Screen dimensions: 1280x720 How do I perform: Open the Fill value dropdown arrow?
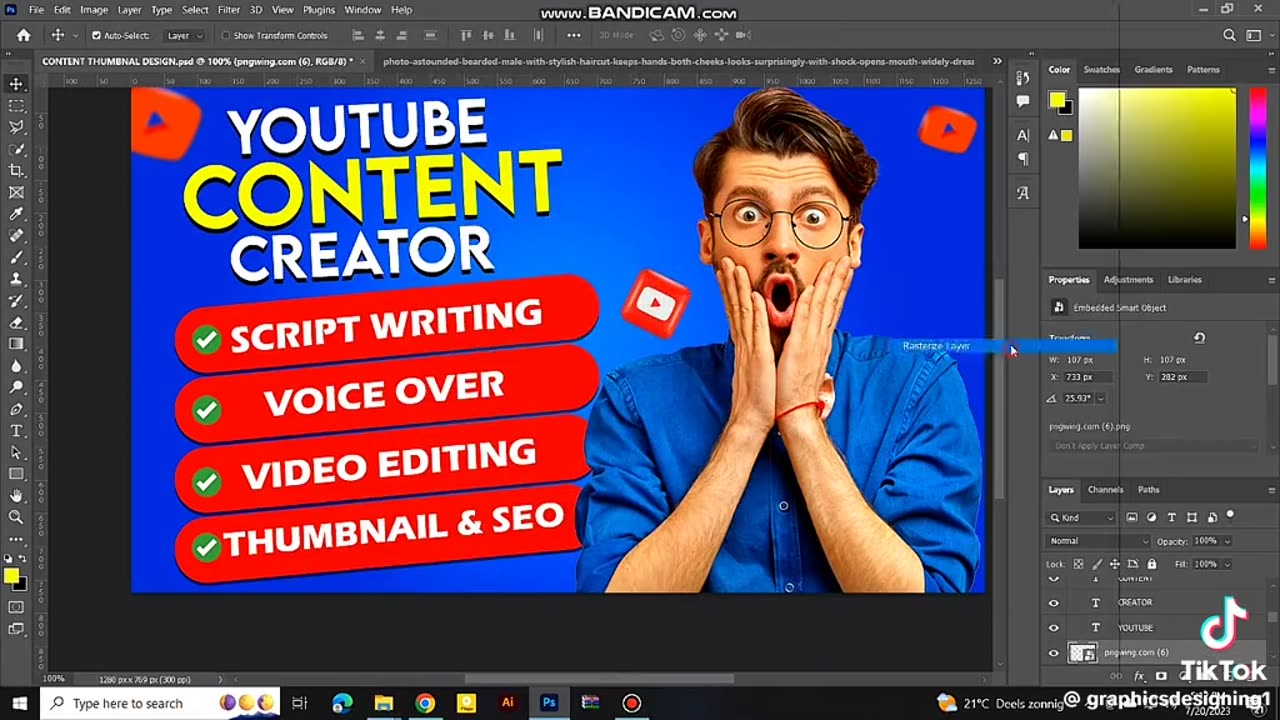[1227, 564]
